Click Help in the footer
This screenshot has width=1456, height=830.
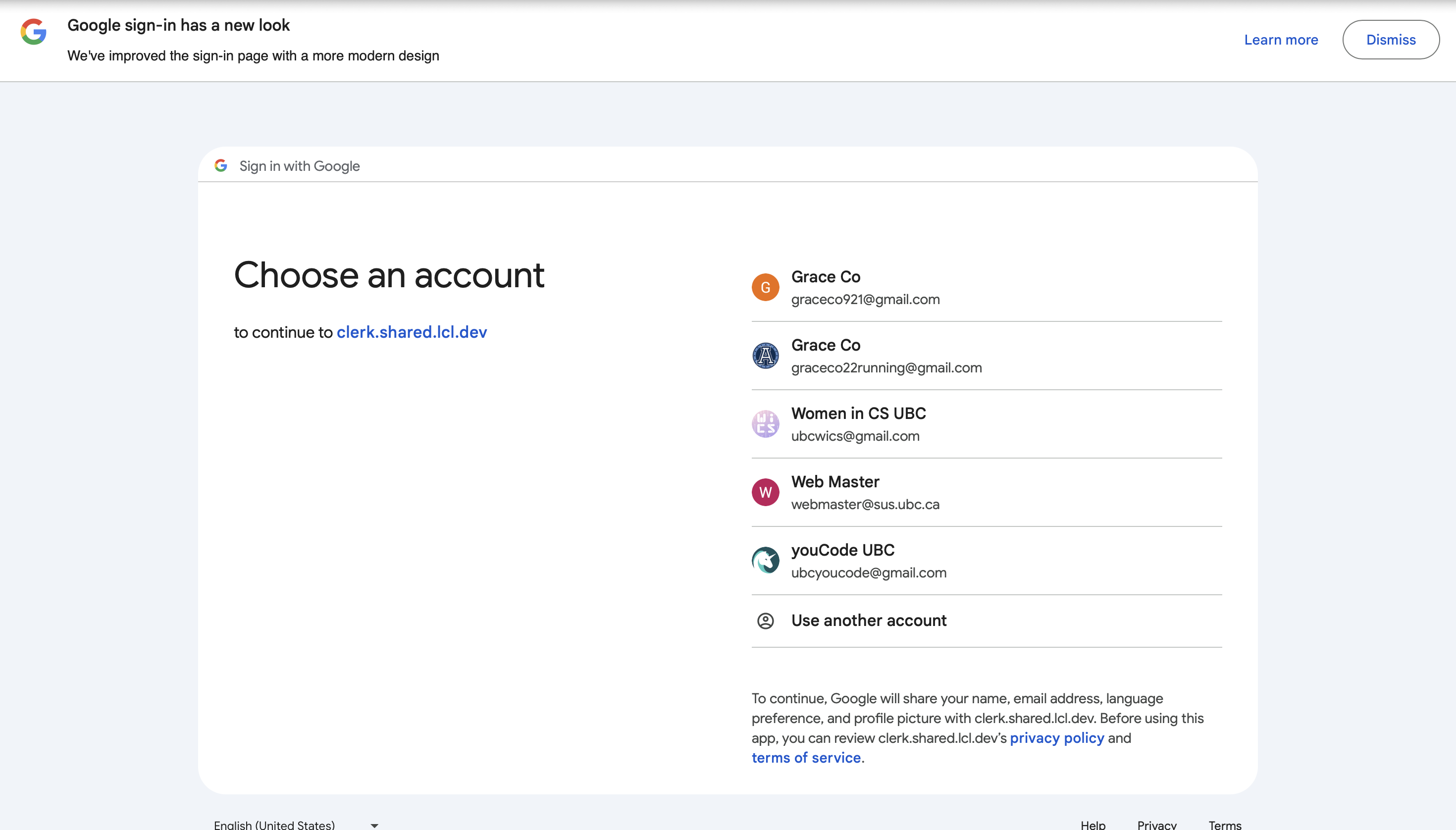(x=1092, y=824)
